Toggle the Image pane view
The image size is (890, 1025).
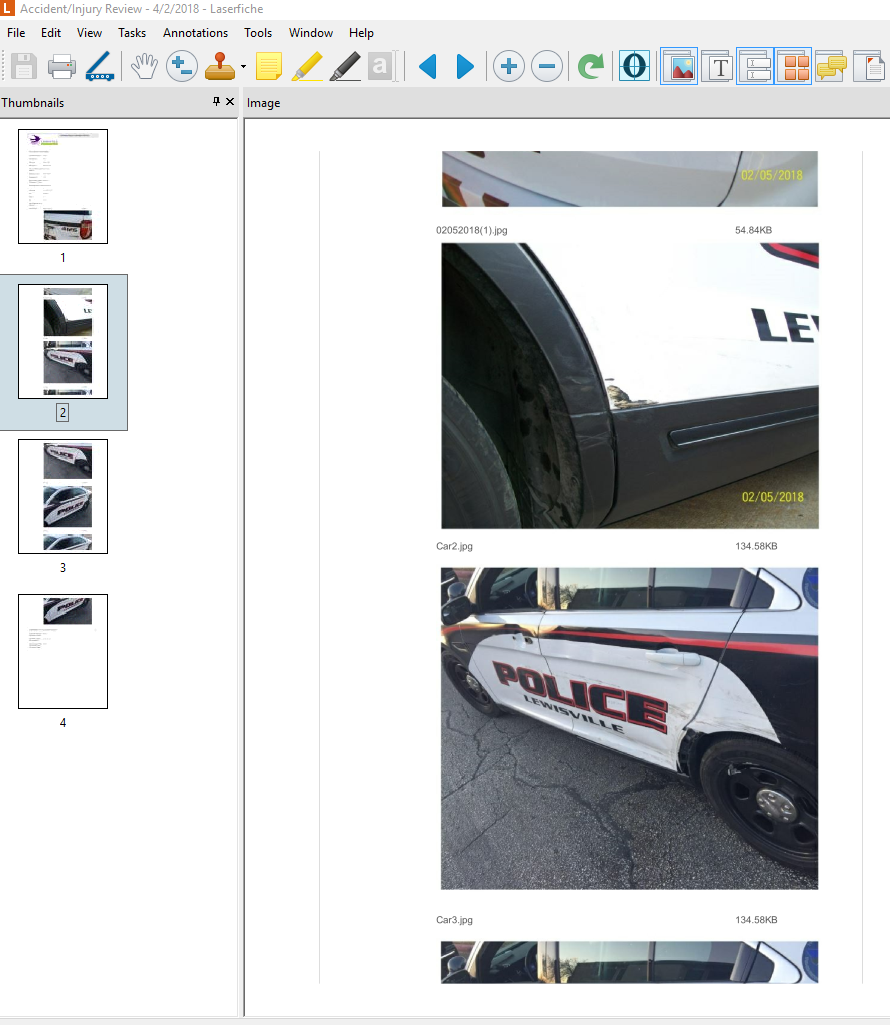click(x=679, y=66)
